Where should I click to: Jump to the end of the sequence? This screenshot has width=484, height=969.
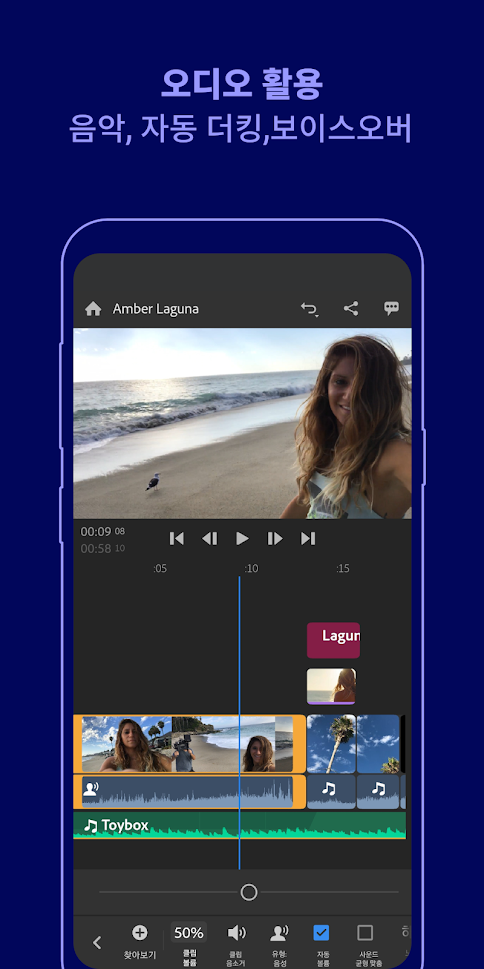[308, 538]
